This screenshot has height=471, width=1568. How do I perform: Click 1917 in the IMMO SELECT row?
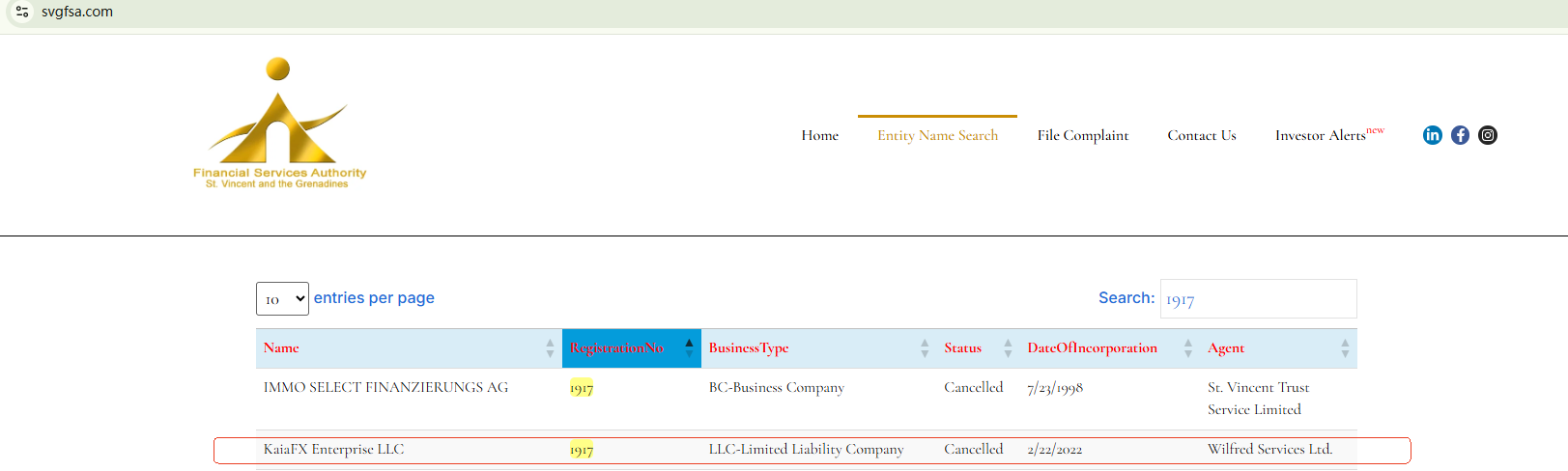[x=582, y=388]
